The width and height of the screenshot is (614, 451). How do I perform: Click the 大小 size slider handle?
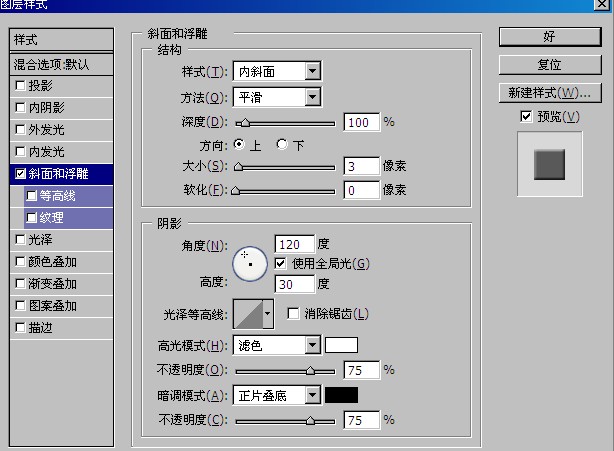pyautogui.click(x=238, y=167)
